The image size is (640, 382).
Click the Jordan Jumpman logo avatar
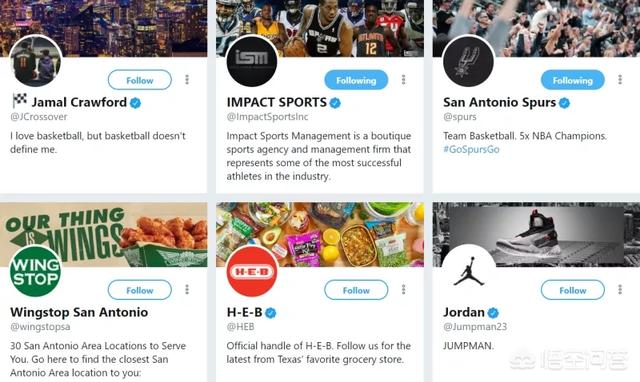click(468, 271)
